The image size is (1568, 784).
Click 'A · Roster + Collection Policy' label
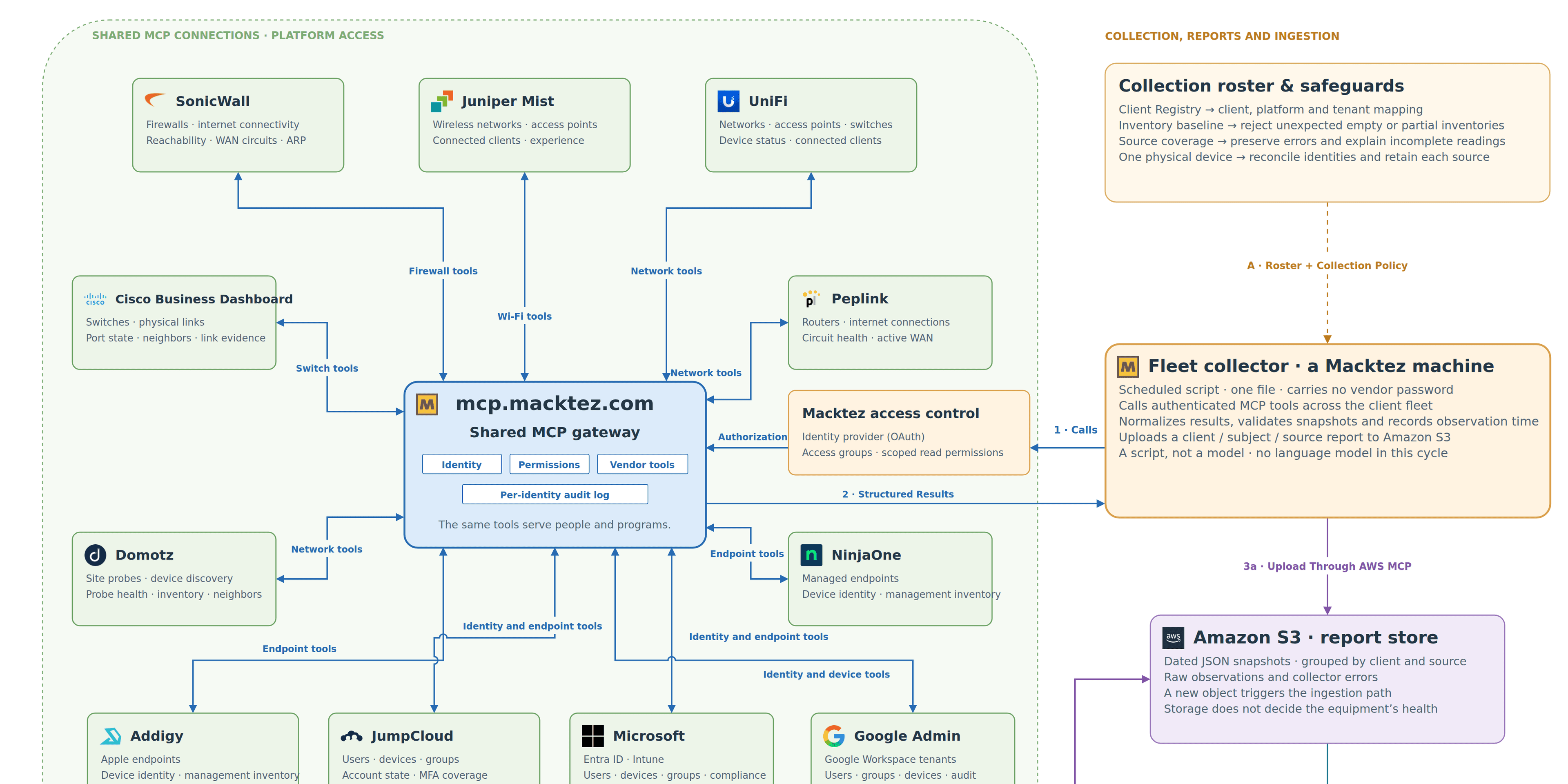1327,265
